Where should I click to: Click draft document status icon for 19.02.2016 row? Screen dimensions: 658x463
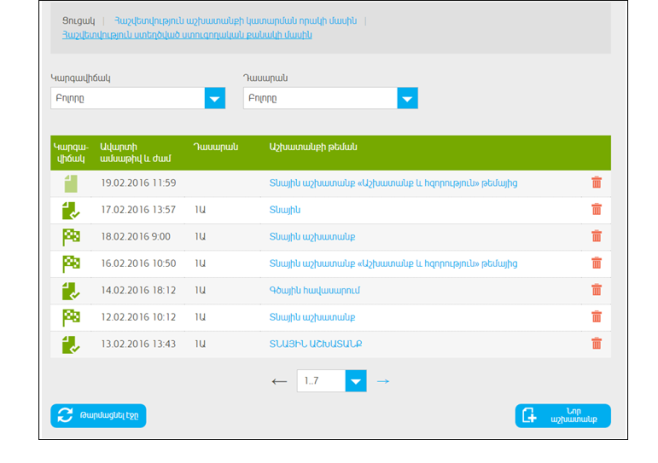pos(70,183)
